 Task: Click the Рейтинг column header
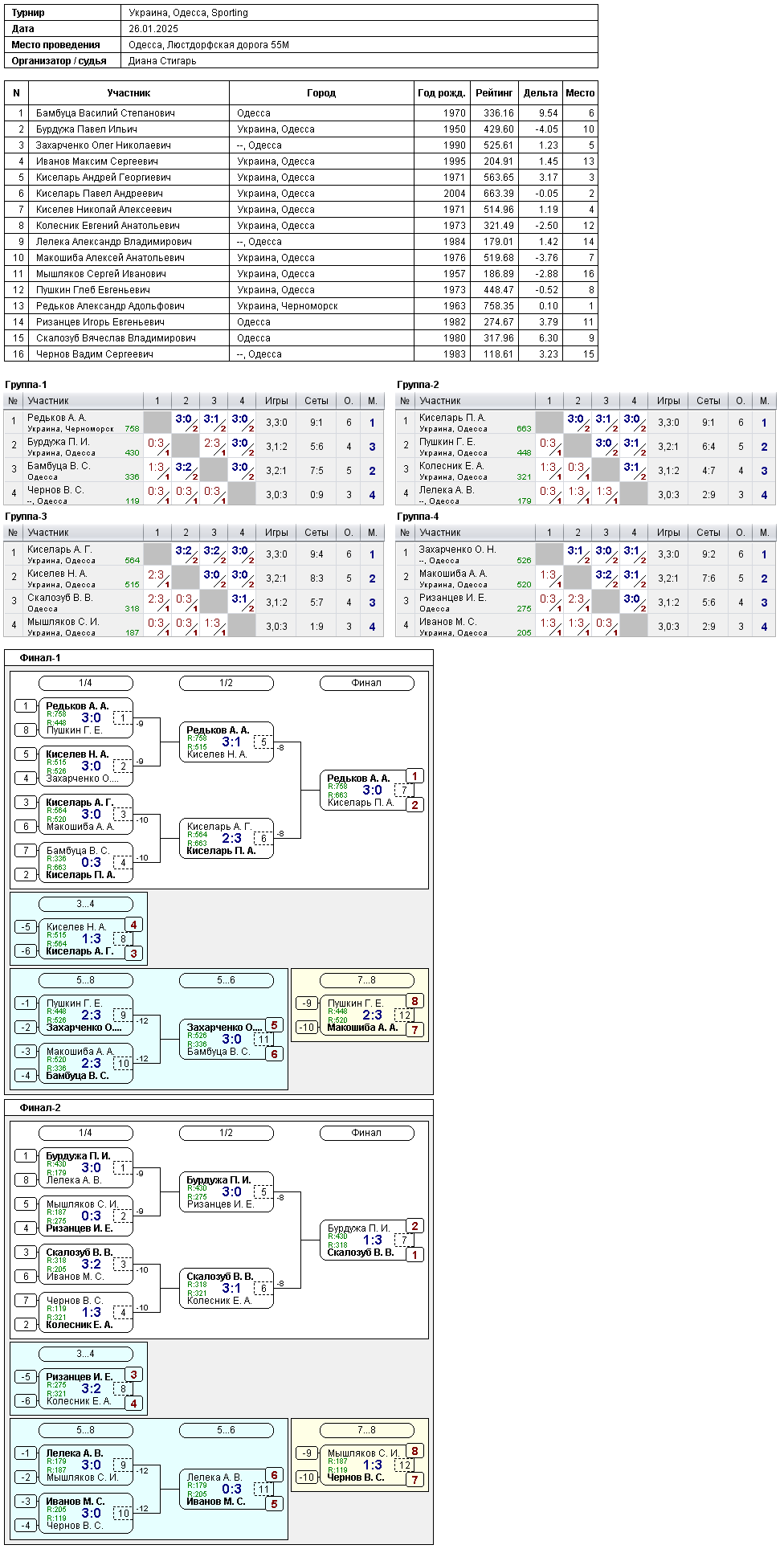pos(494,93)
